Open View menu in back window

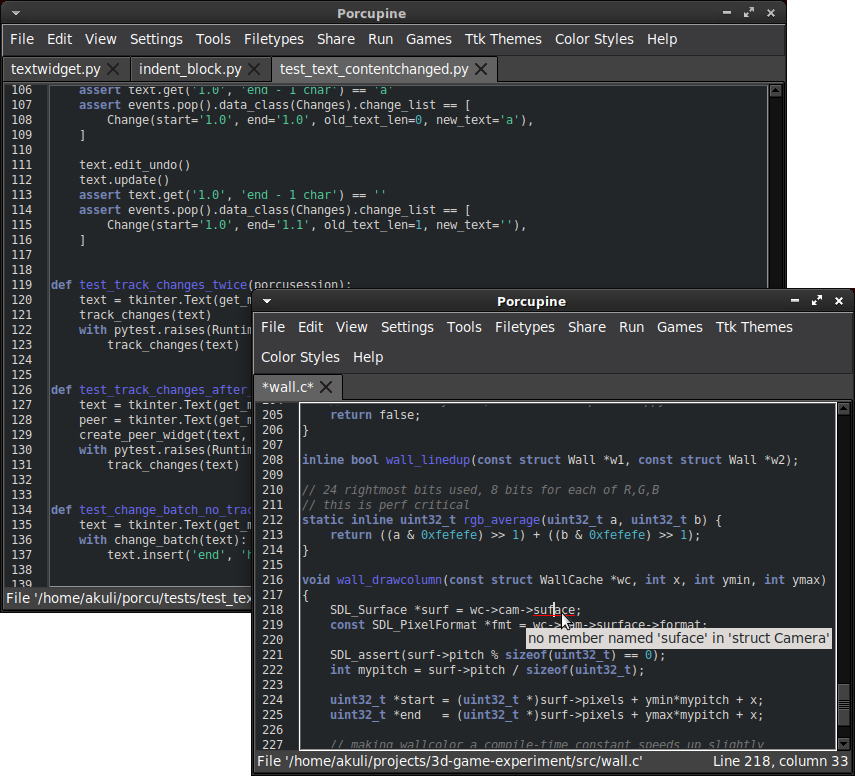tap(100, 39)
